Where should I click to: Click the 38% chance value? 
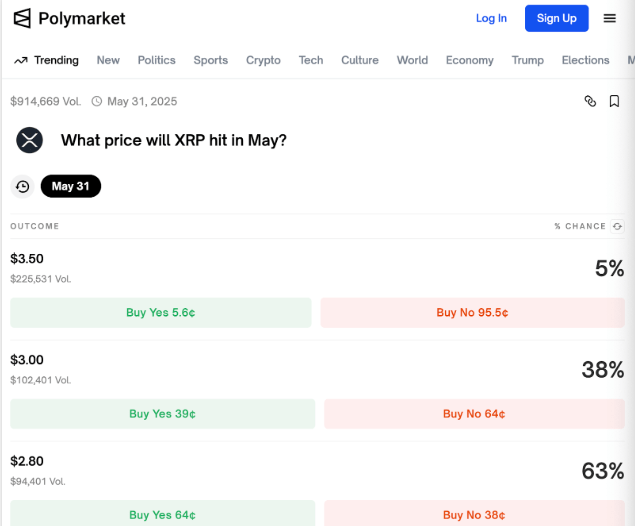click(x=603, y=370)
